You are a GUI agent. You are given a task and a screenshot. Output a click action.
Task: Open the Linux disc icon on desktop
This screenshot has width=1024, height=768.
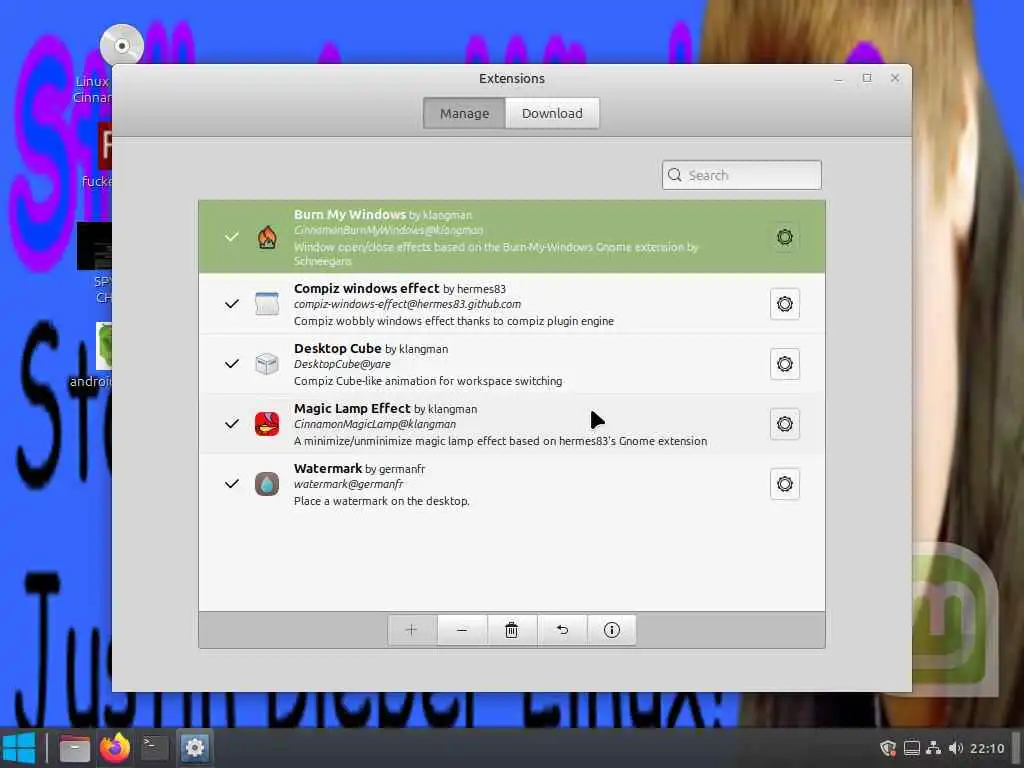[121, 46]
